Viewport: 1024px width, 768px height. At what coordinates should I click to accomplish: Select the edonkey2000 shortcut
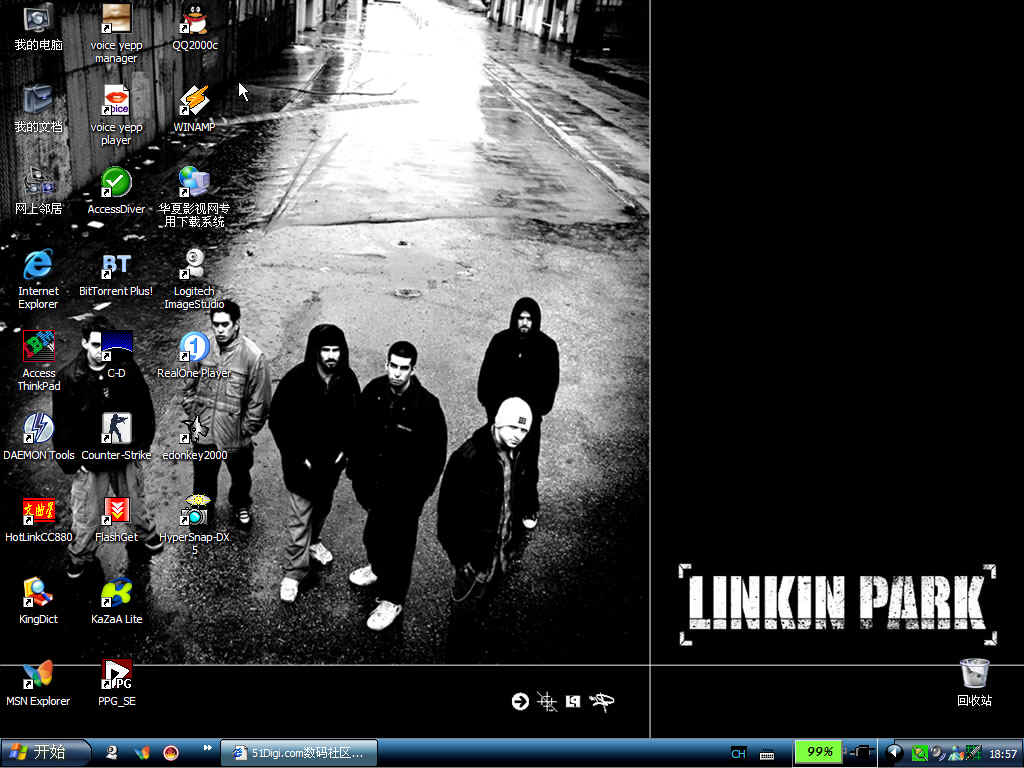pyautogui.click(x=195, y=438)
